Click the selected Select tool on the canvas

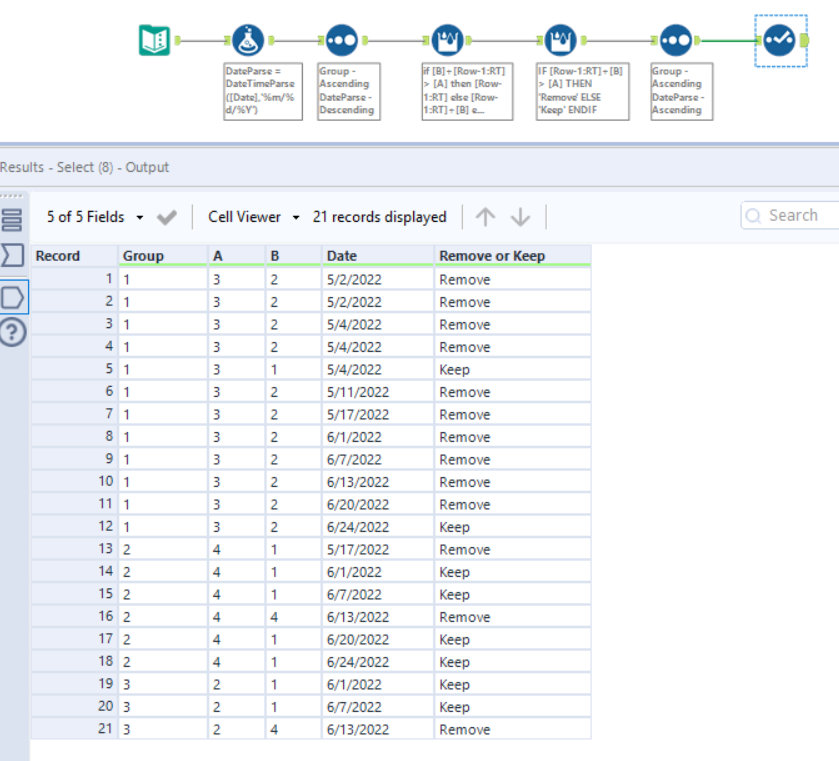point(778,37)
